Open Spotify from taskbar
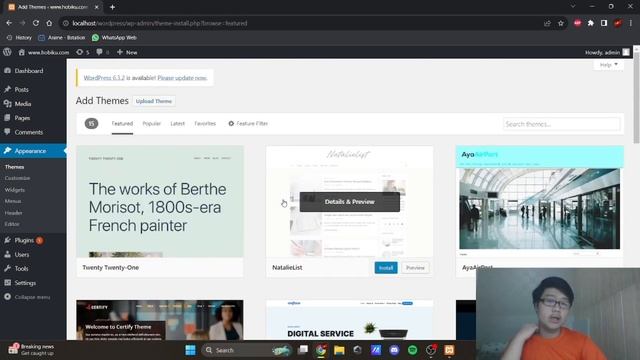The height and width of the screenshot is (360, 640). [x=412, y=350]
